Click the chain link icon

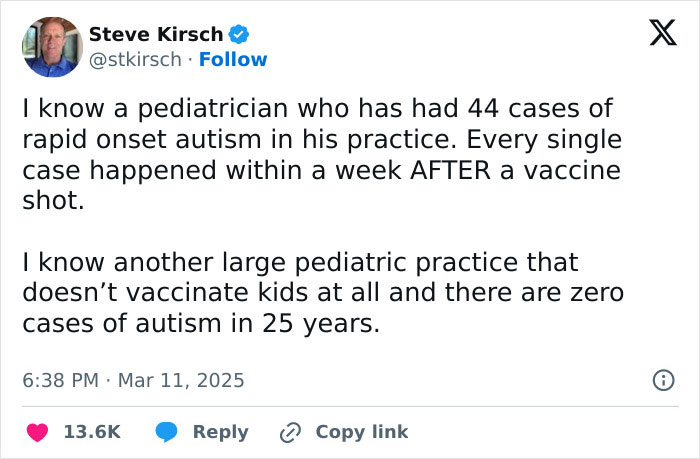click(290, 432)
